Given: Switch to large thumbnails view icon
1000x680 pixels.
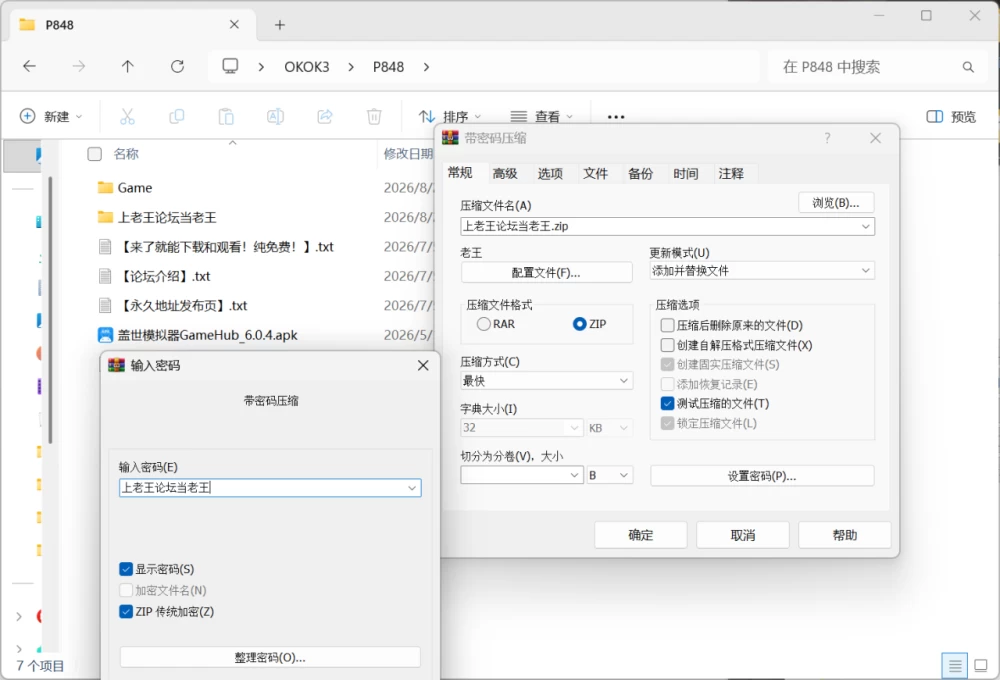Looking at the screenshot, I should click(x=981, y=666).
